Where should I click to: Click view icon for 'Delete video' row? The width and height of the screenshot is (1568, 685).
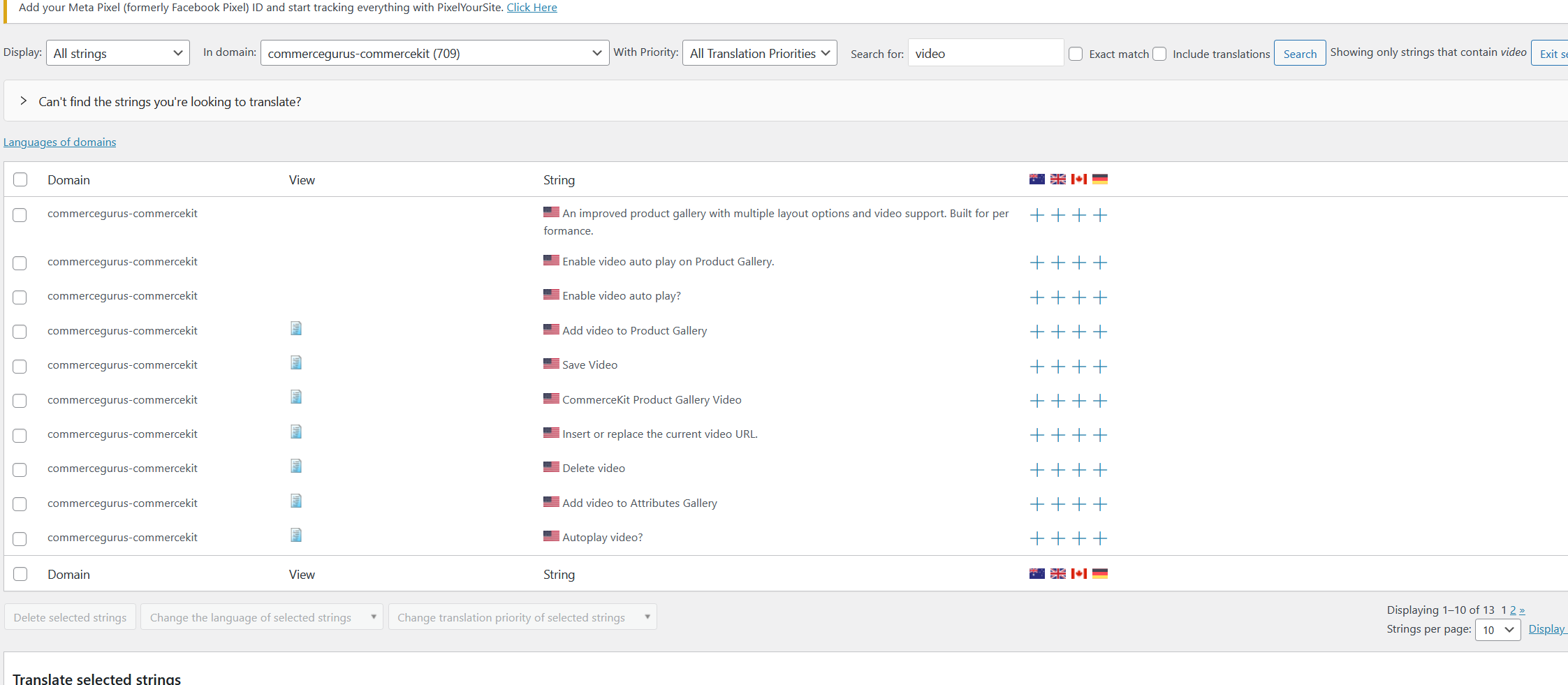point(296,466)
